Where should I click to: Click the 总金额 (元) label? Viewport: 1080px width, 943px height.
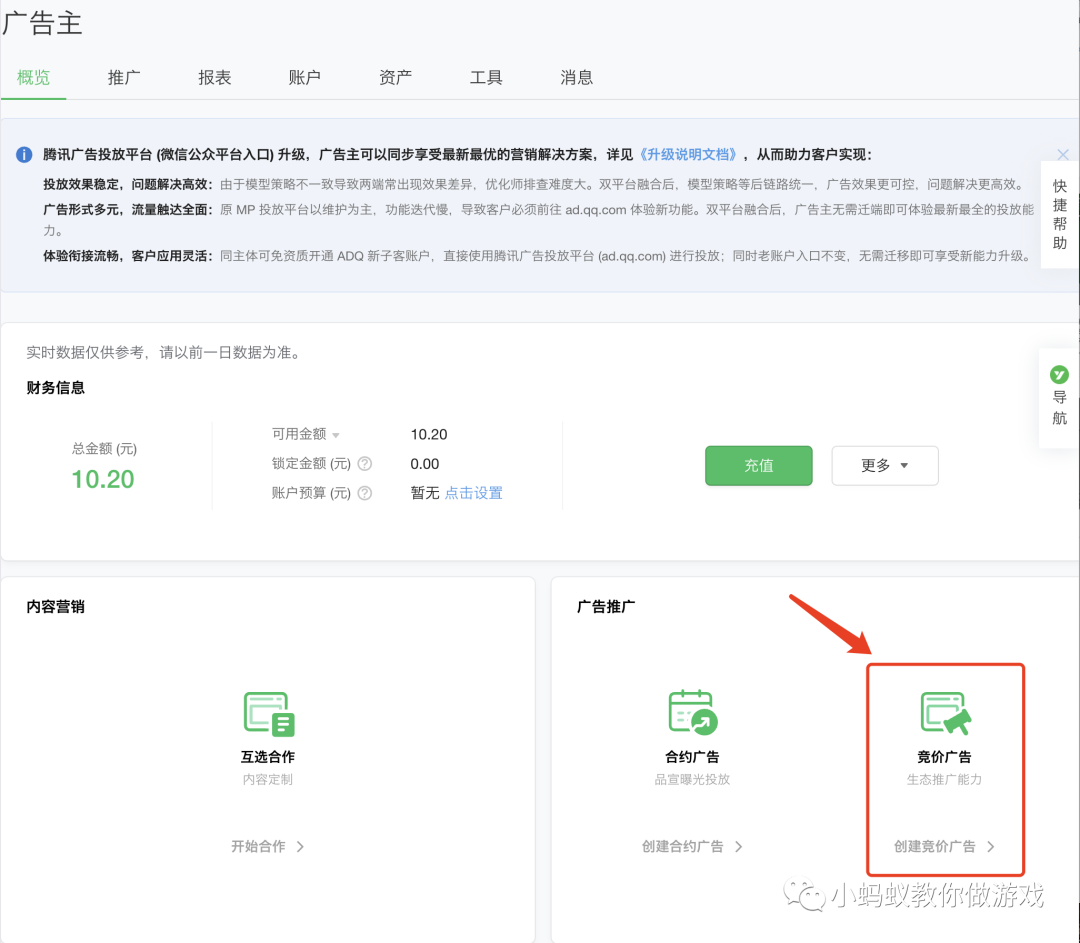coord(105,449)
